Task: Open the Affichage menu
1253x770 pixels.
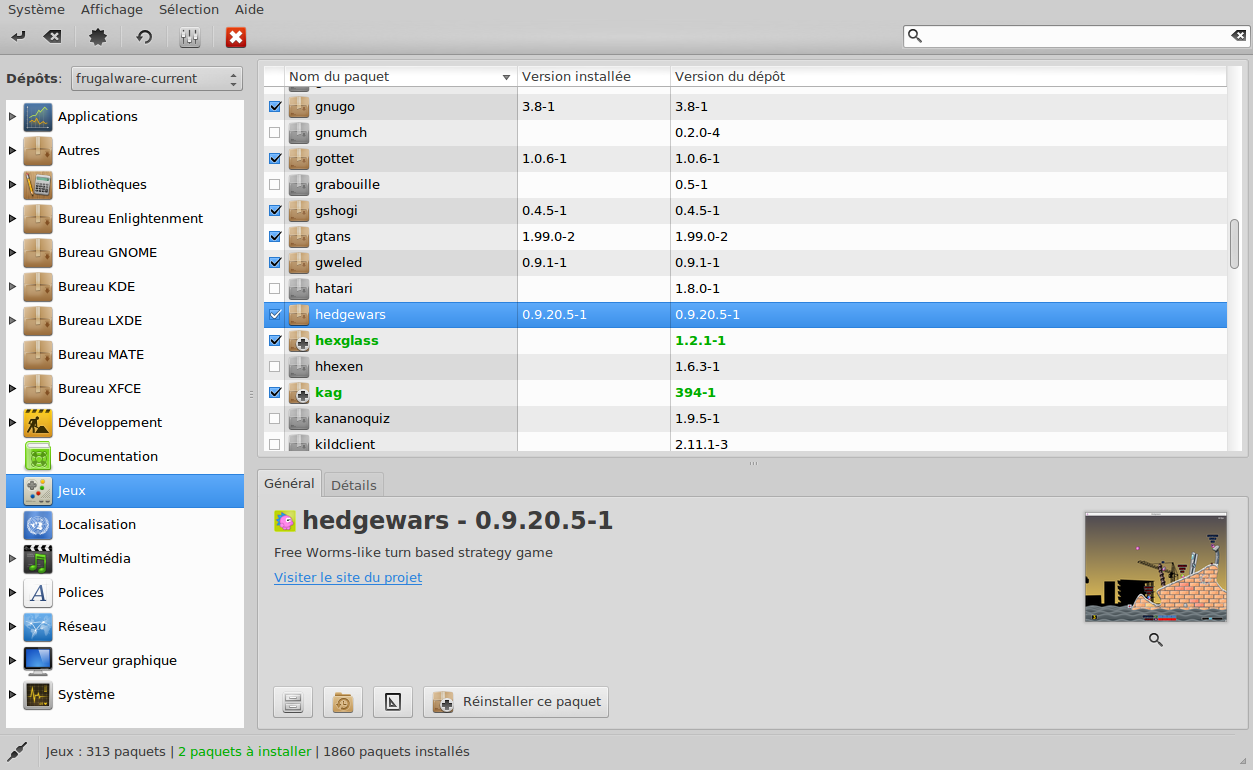Action: coord(112,9)
